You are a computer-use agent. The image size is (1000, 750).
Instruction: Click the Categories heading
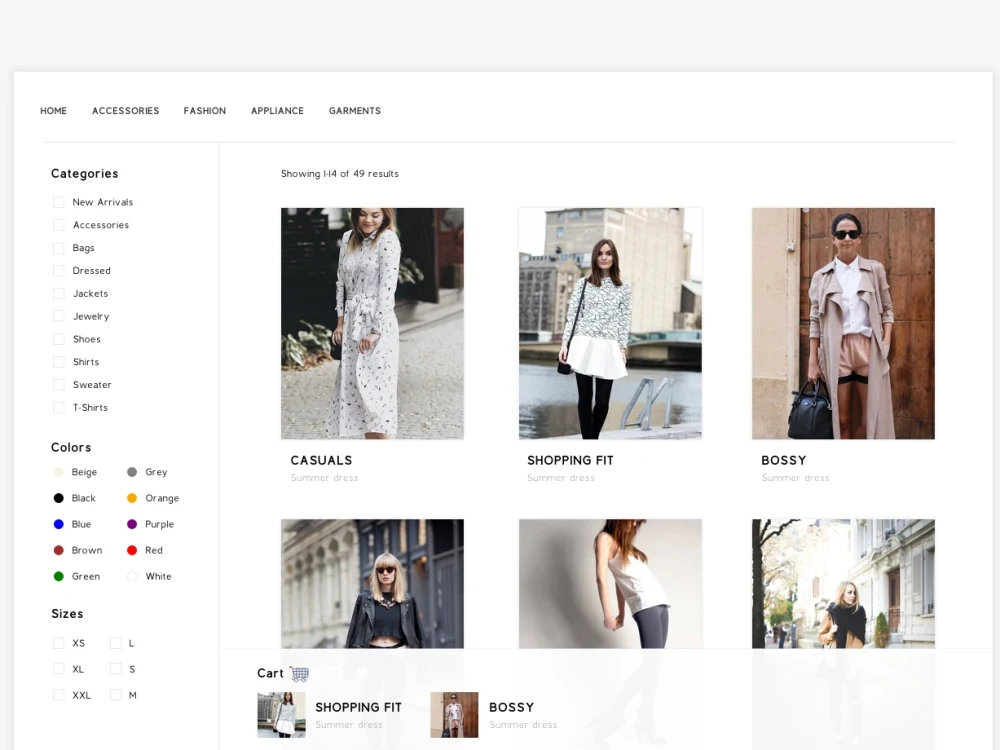click(x=85, y=173)
